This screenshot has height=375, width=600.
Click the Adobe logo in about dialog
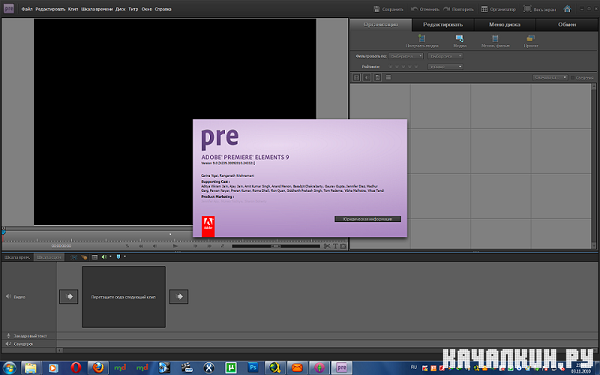(x=208, y=226)
